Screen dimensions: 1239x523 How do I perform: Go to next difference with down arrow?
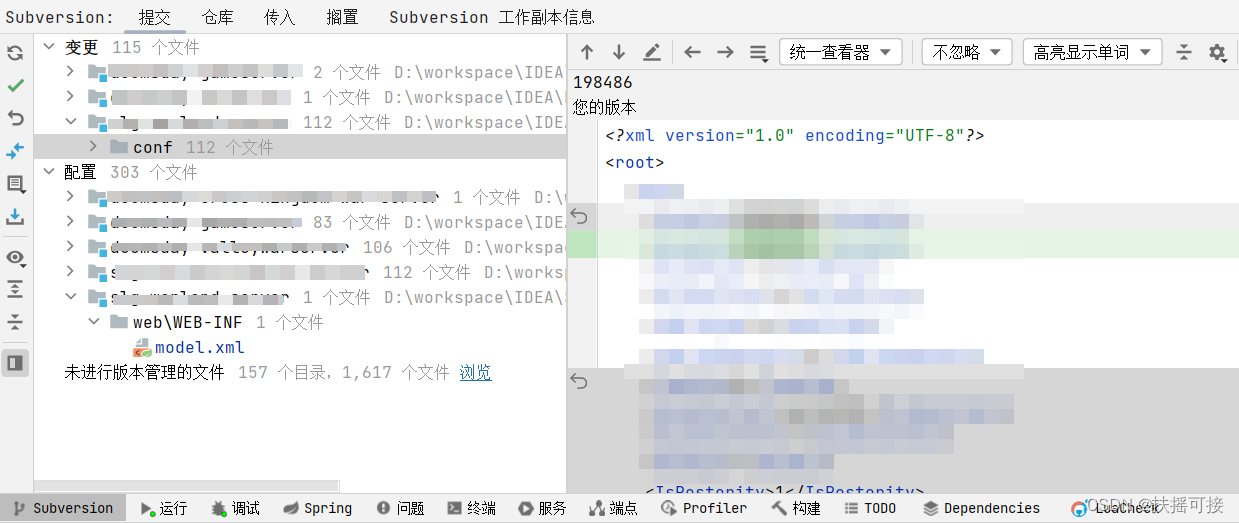619,52
